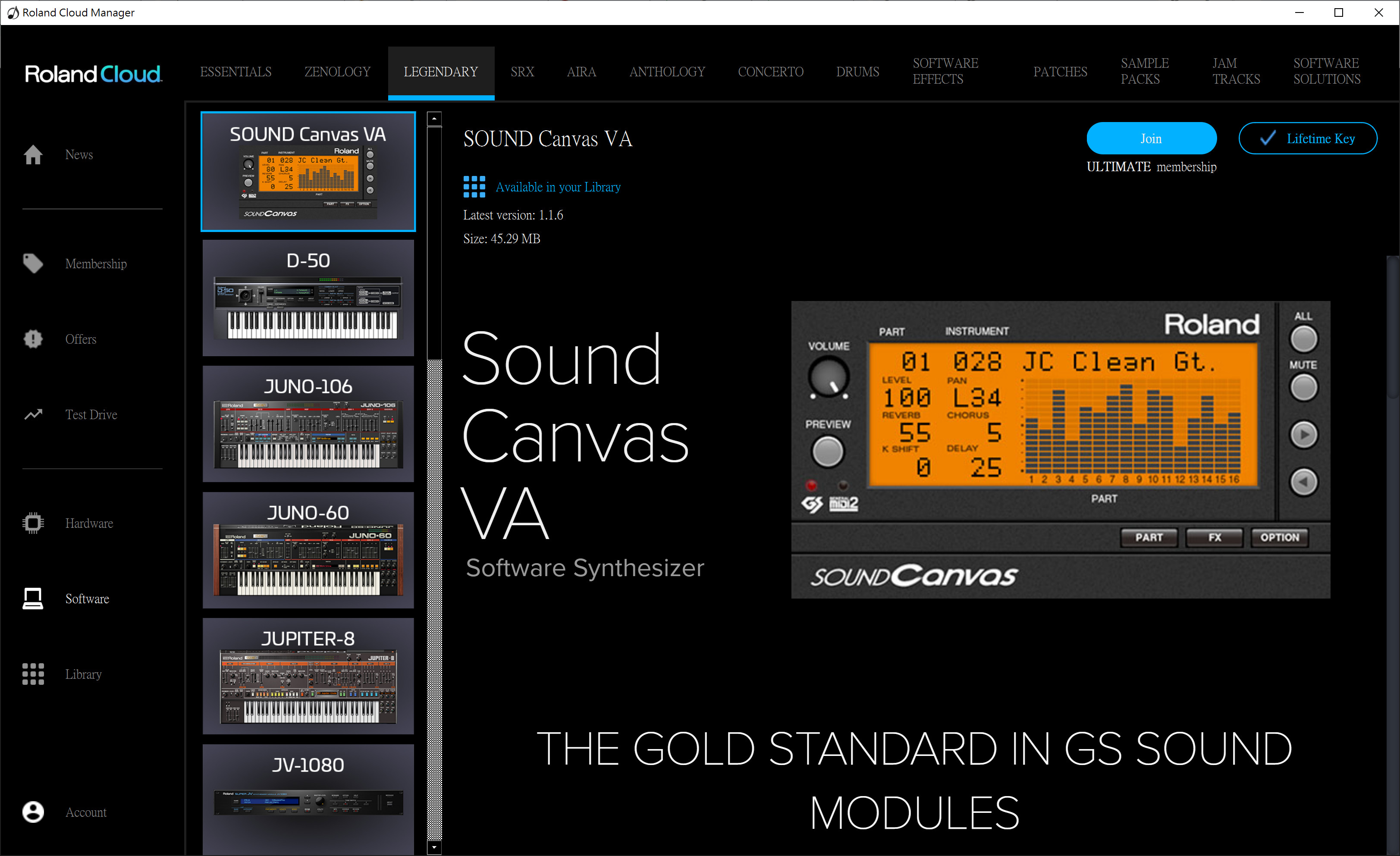
Task: Click the Sound Canvas hero image
Action: [1060, 449]
